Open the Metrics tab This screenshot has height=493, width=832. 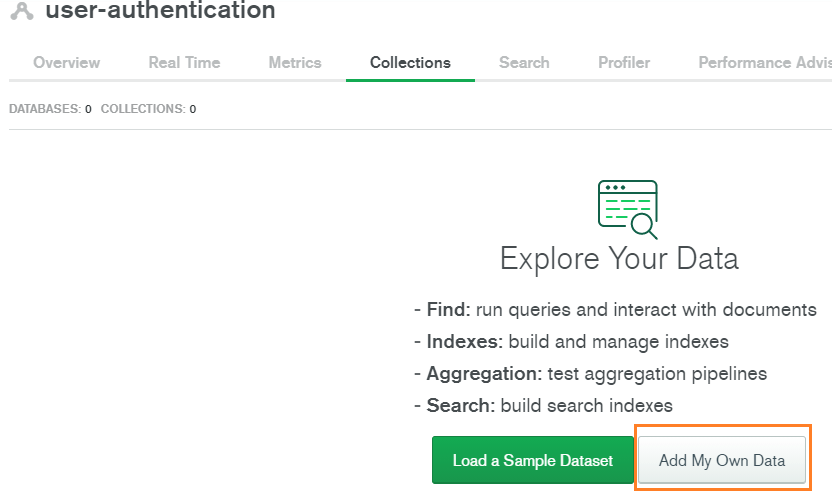click(x=295, y=62)
